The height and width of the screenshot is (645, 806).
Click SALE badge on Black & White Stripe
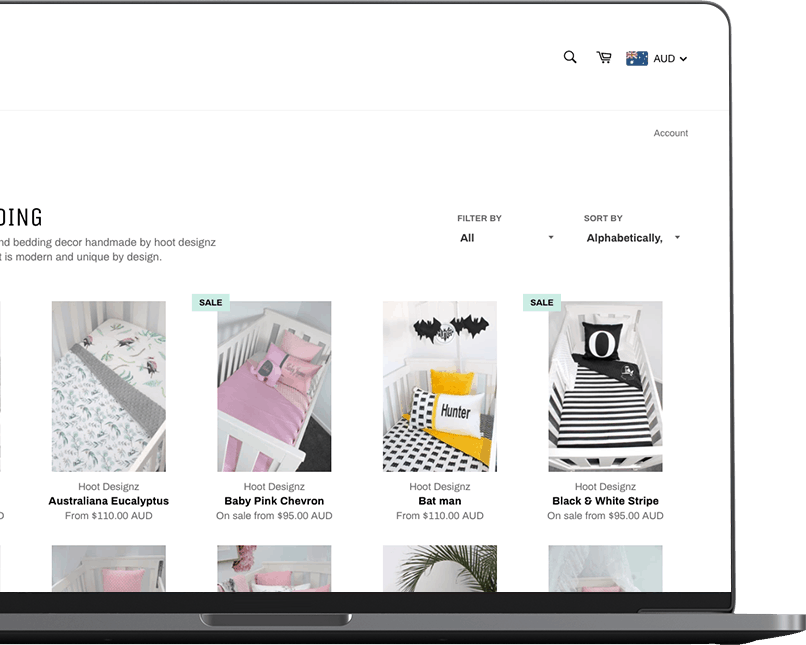click(542, 303)
